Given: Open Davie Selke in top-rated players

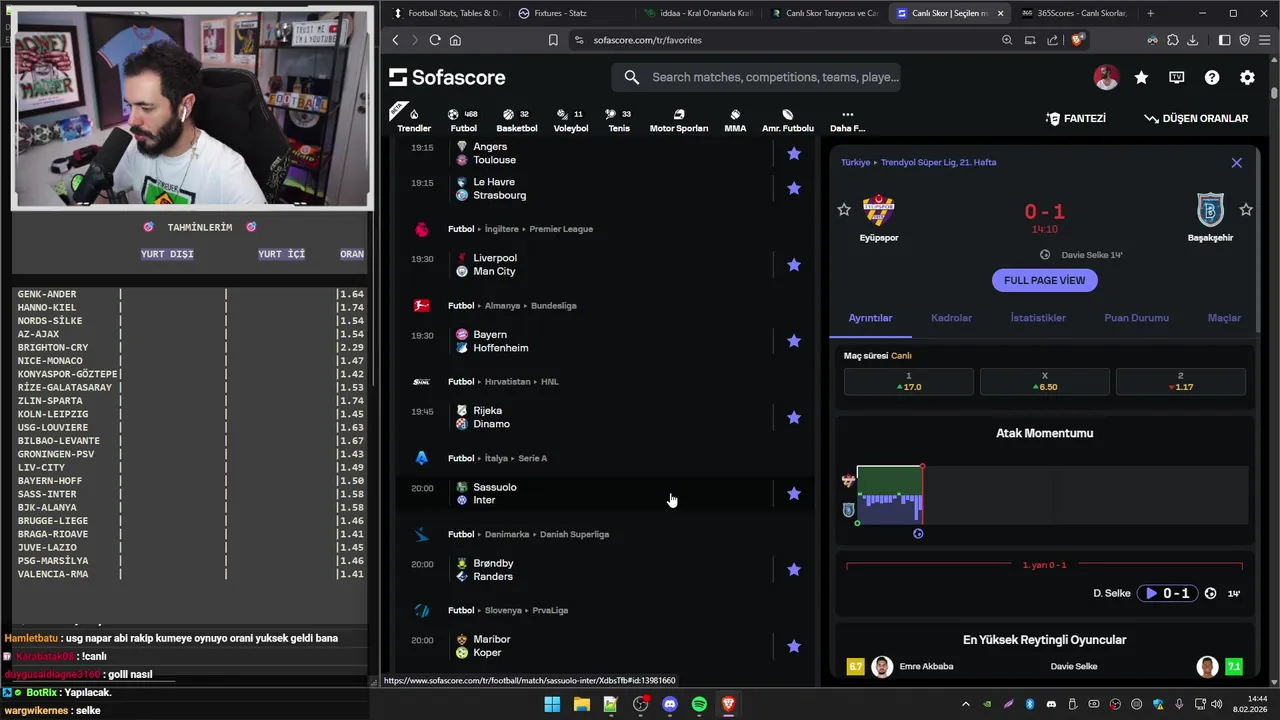Looking at the screenshot, I should [x=1074, y=666].
